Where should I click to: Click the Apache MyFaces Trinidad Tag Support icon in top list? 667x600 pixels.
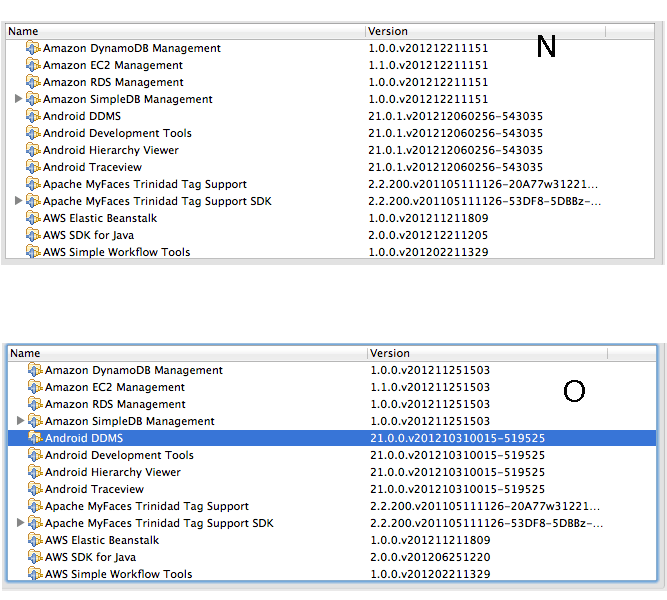click(33, 184)
